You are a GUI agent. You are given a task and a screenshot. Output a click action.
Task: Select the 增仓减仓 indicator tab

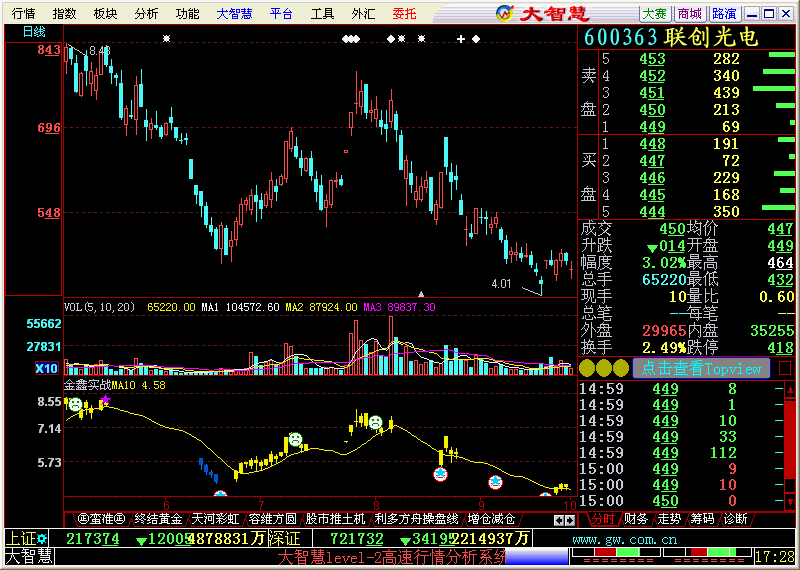(x=491, y=519)
